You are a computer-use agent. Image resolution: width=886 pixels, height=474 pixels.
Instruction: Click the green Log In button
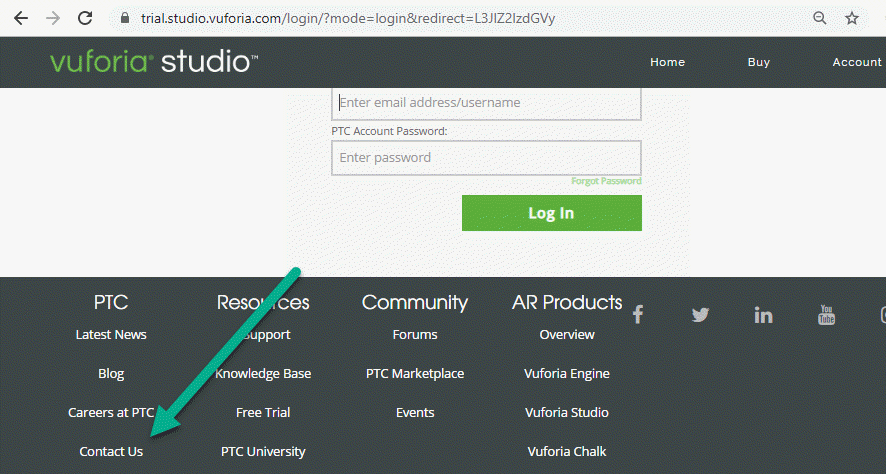click(x=551, y=213)
